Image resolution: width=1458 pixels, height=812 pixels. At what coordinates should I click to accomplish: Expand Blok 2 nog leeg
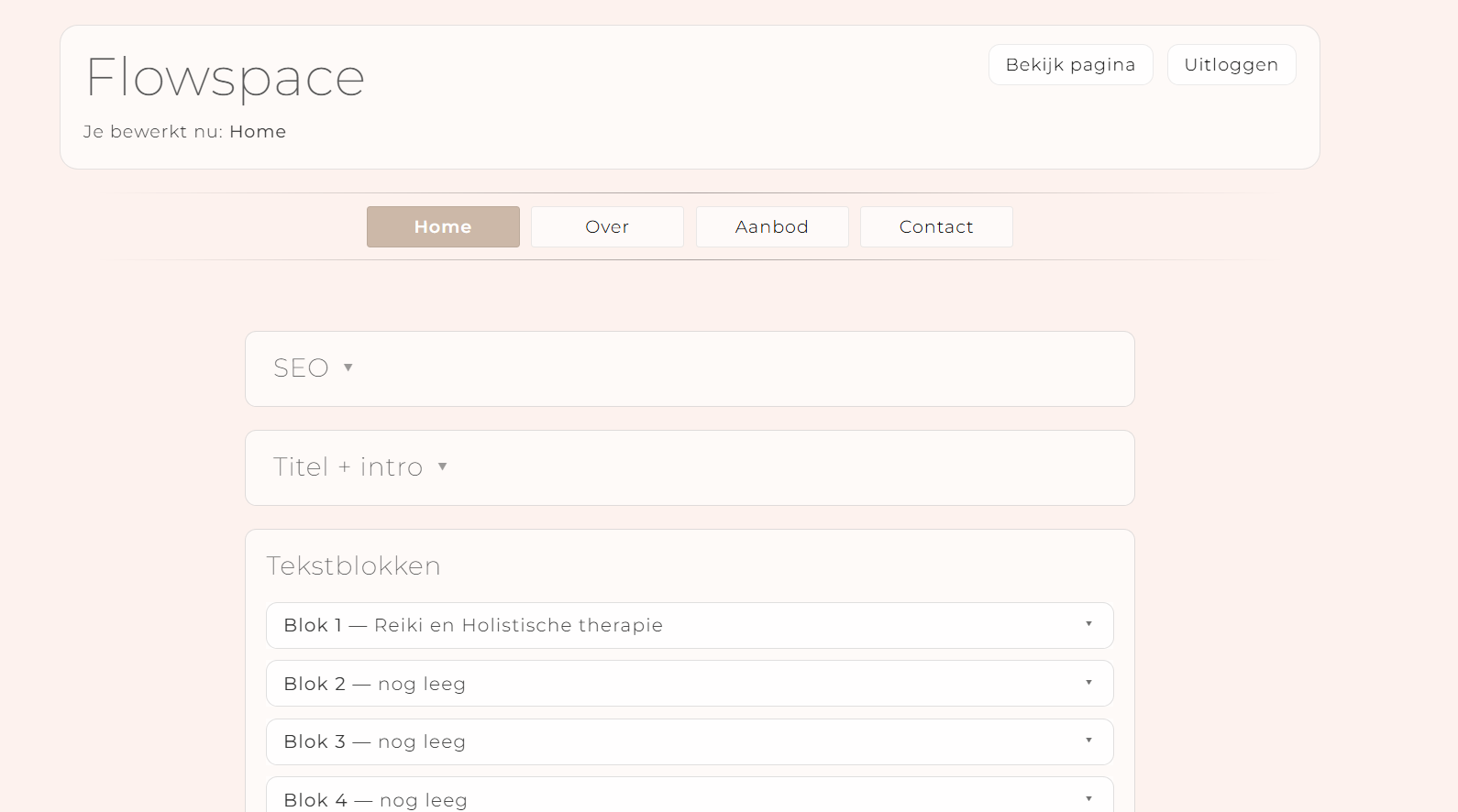[x=690, y=684]
